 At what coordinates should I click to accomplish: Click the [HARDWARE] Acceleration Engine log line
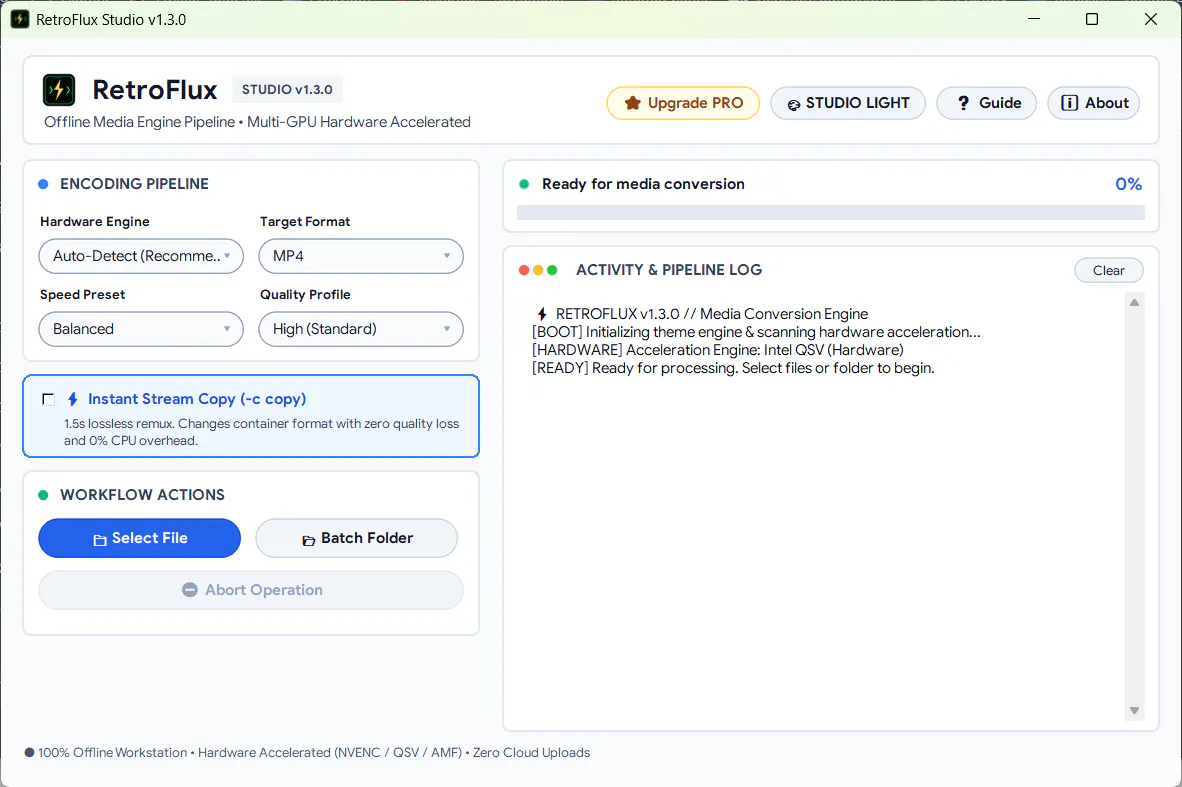(718, 350)
